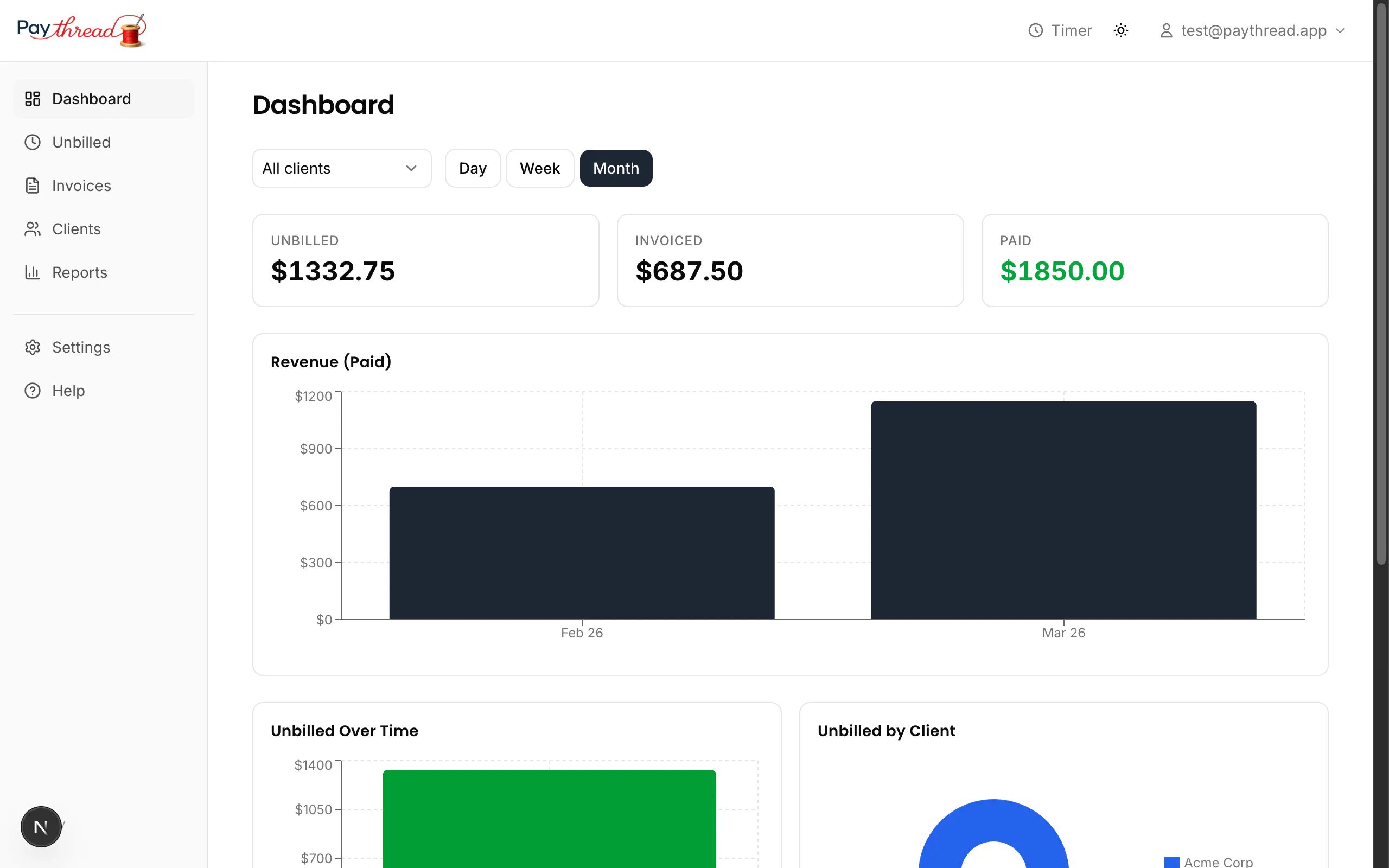This screenshot has width=1389, height=868.
Task: Click the test@paythread.app account email
Action: click(1253, 30)
